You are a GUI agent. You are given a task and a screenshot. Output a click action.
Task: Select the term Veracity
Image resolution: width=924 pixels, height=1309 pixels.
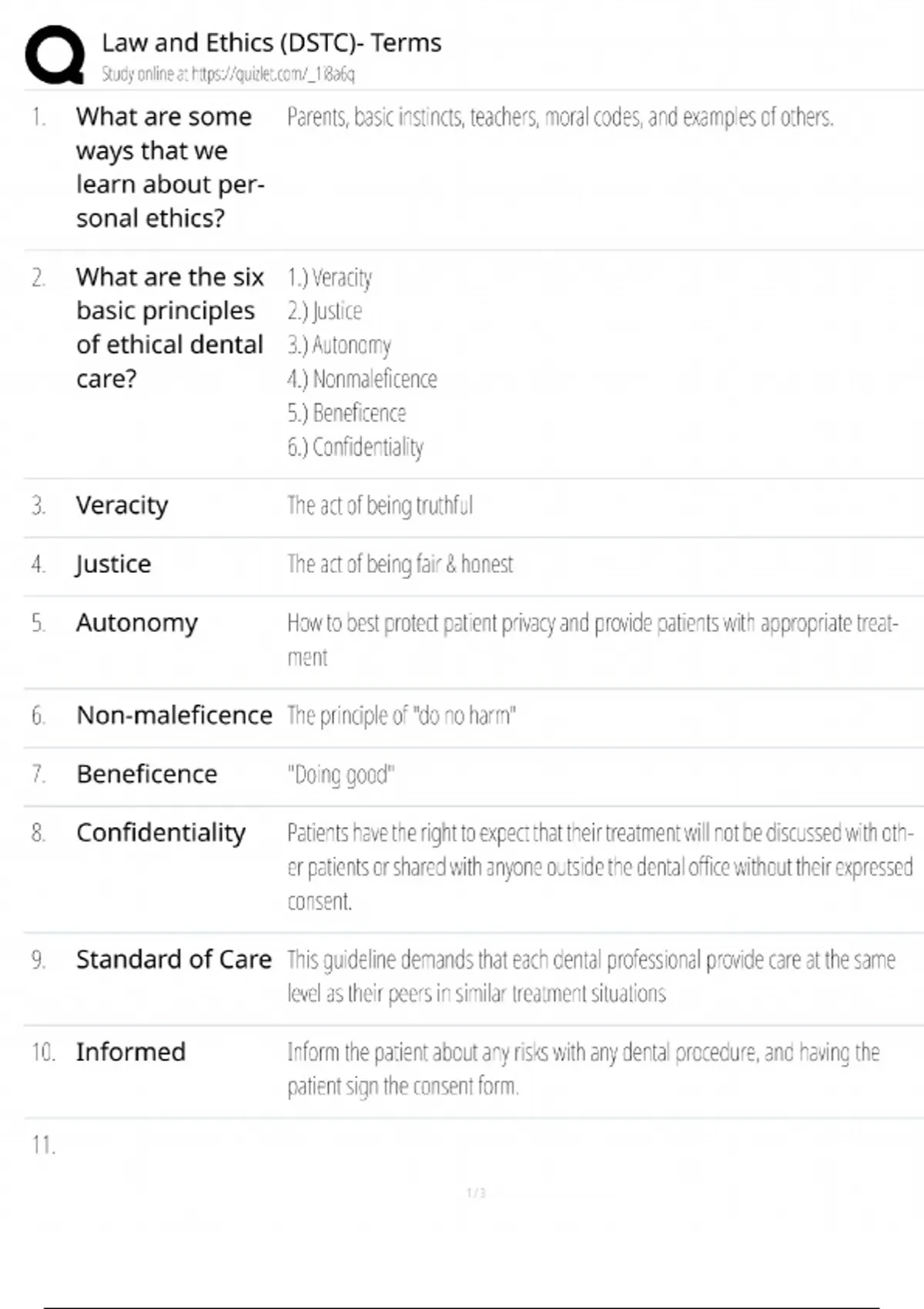pyautogui.click(x=122, y=505)
